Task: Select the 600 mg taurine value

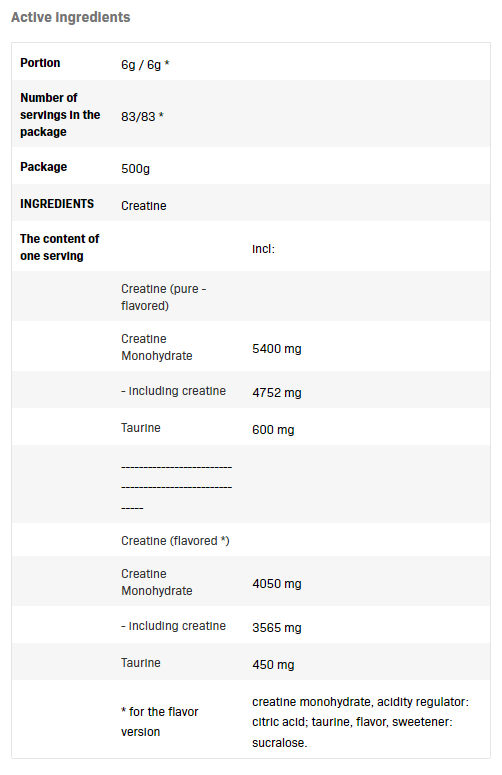Action: [x=273, y=430]
